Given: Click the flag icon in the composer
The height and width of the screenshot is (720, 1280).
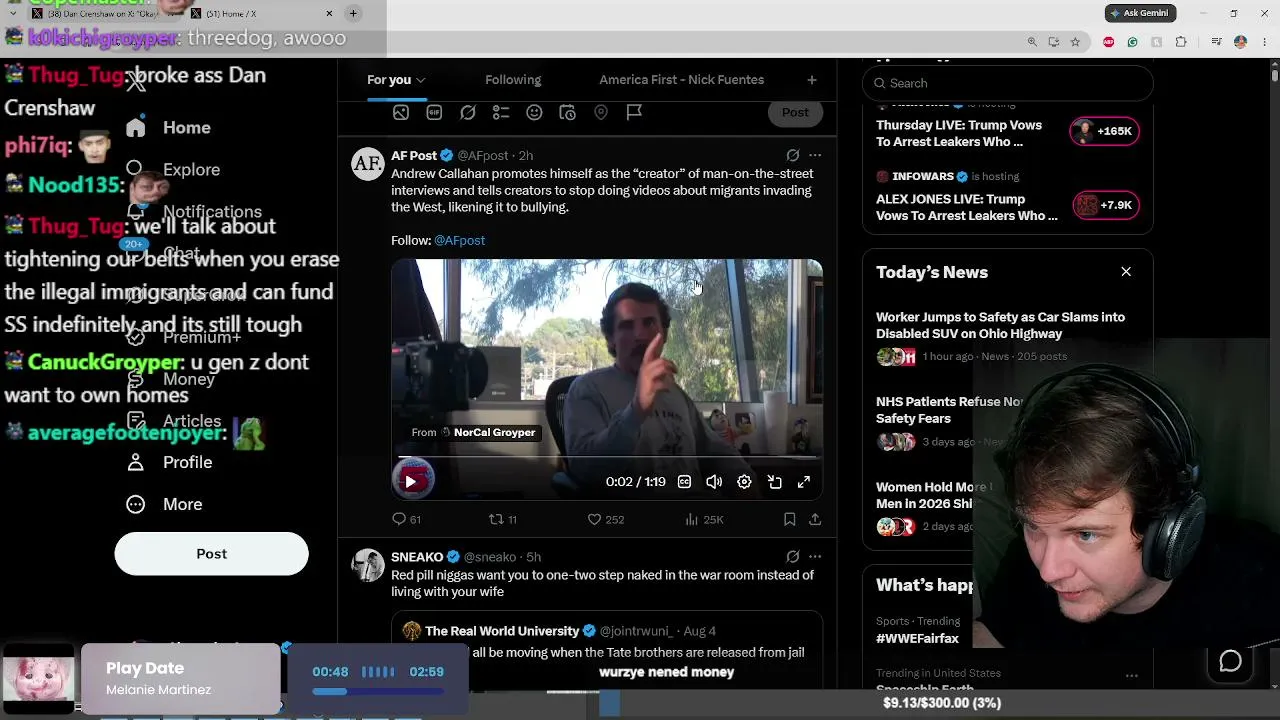Looking at the screenshot, I should click(x=634, y=113).
